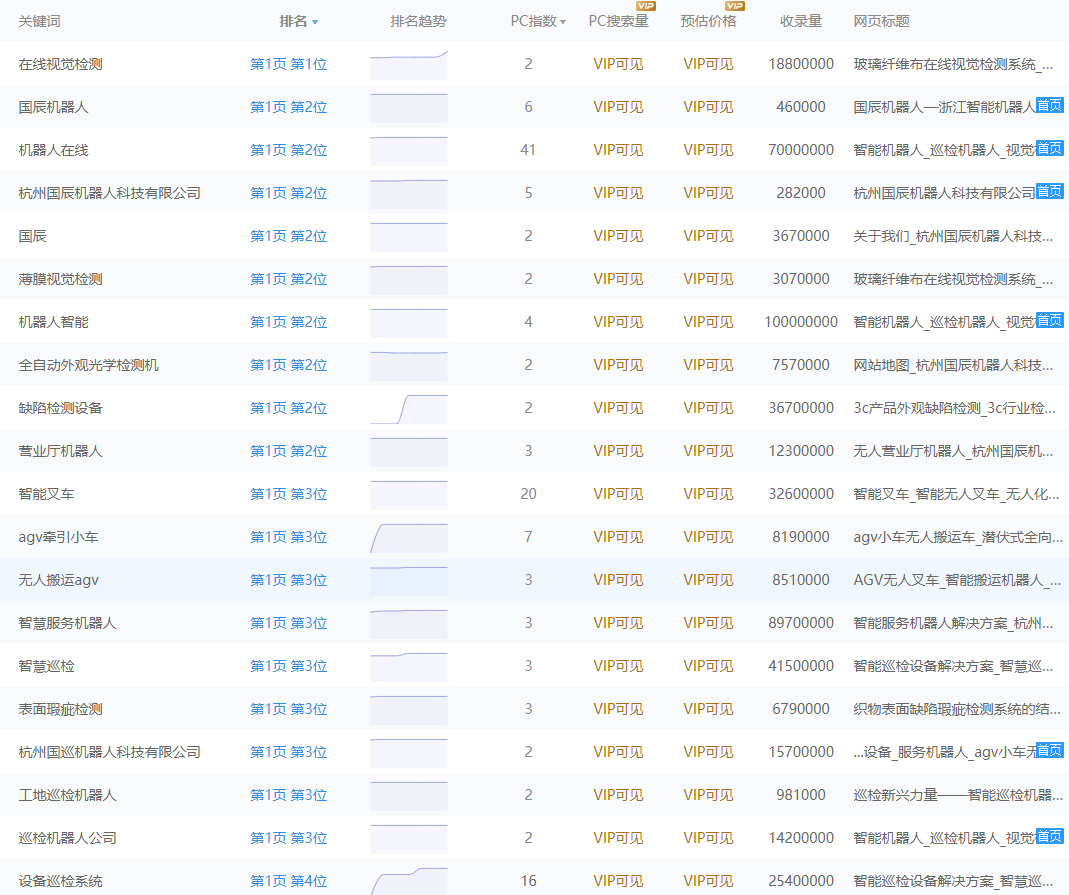The height and width of the screenshot is (895, 1069).
Task: Sort by the 排名 column arrow
Action: [x=315, y=22]
